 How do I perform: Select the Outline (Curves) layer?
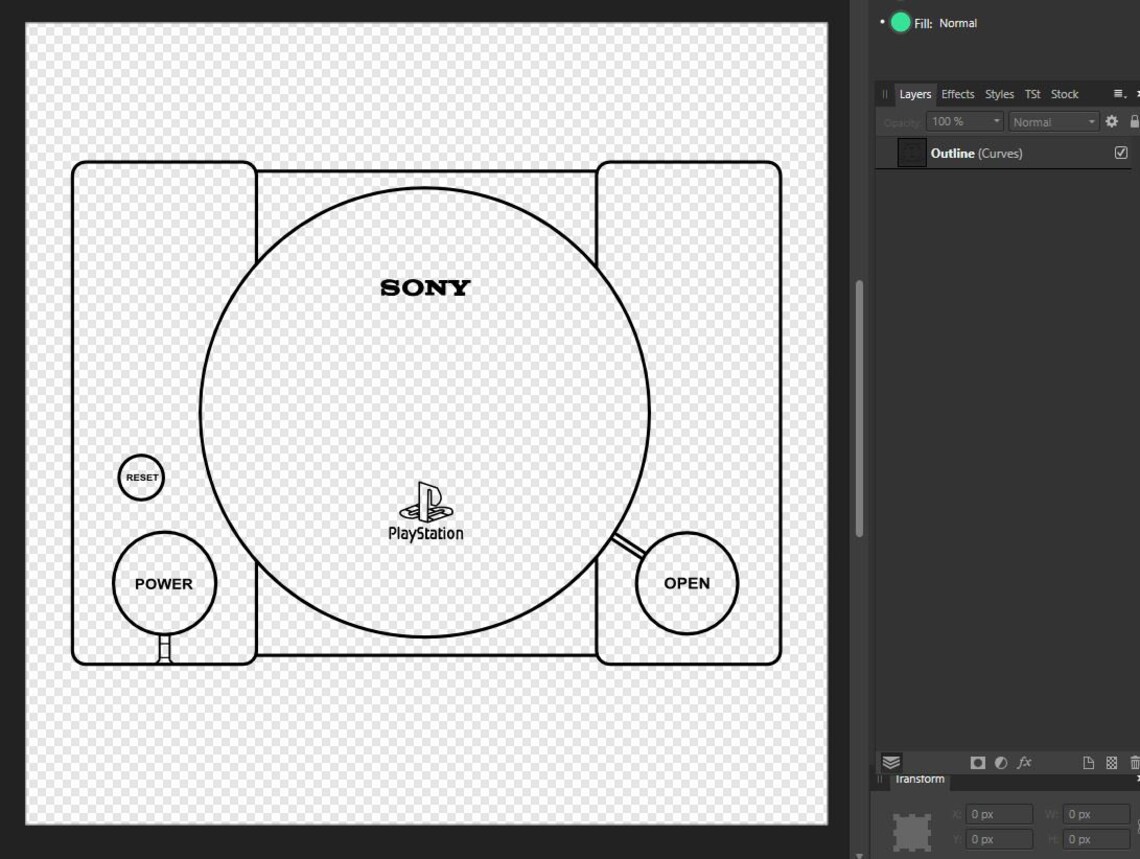pos(978,153)
